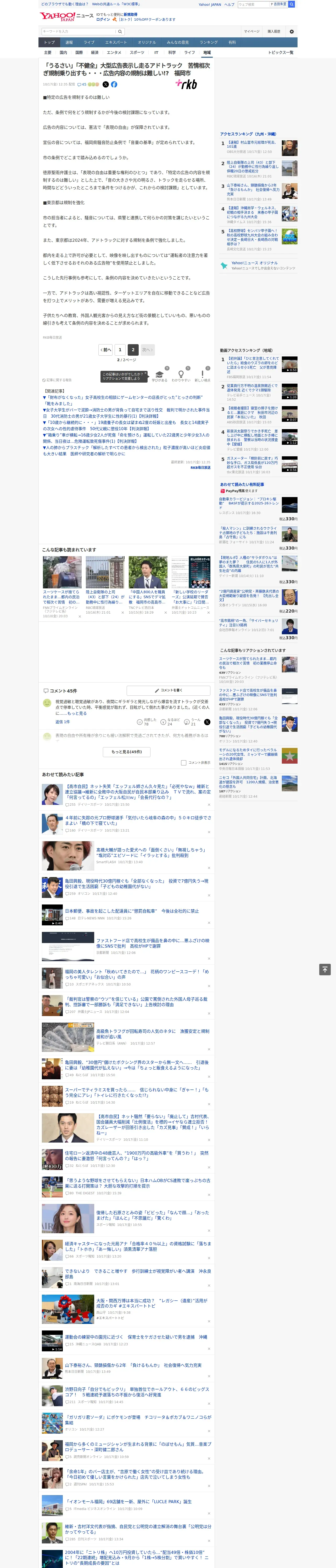Viewport: 336px width, 1568px height.
Task: Focus the ウェブ検索 input field
Action: (x=253, y=4)
